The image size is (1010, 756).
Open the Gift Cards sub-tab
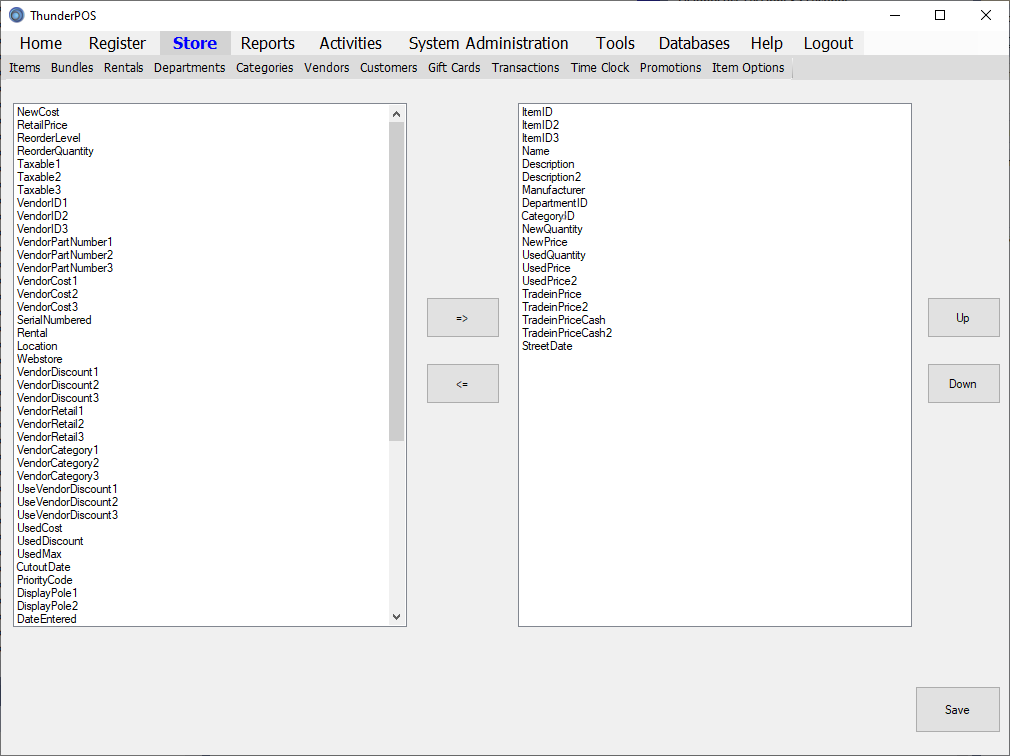tap(454, 68)
